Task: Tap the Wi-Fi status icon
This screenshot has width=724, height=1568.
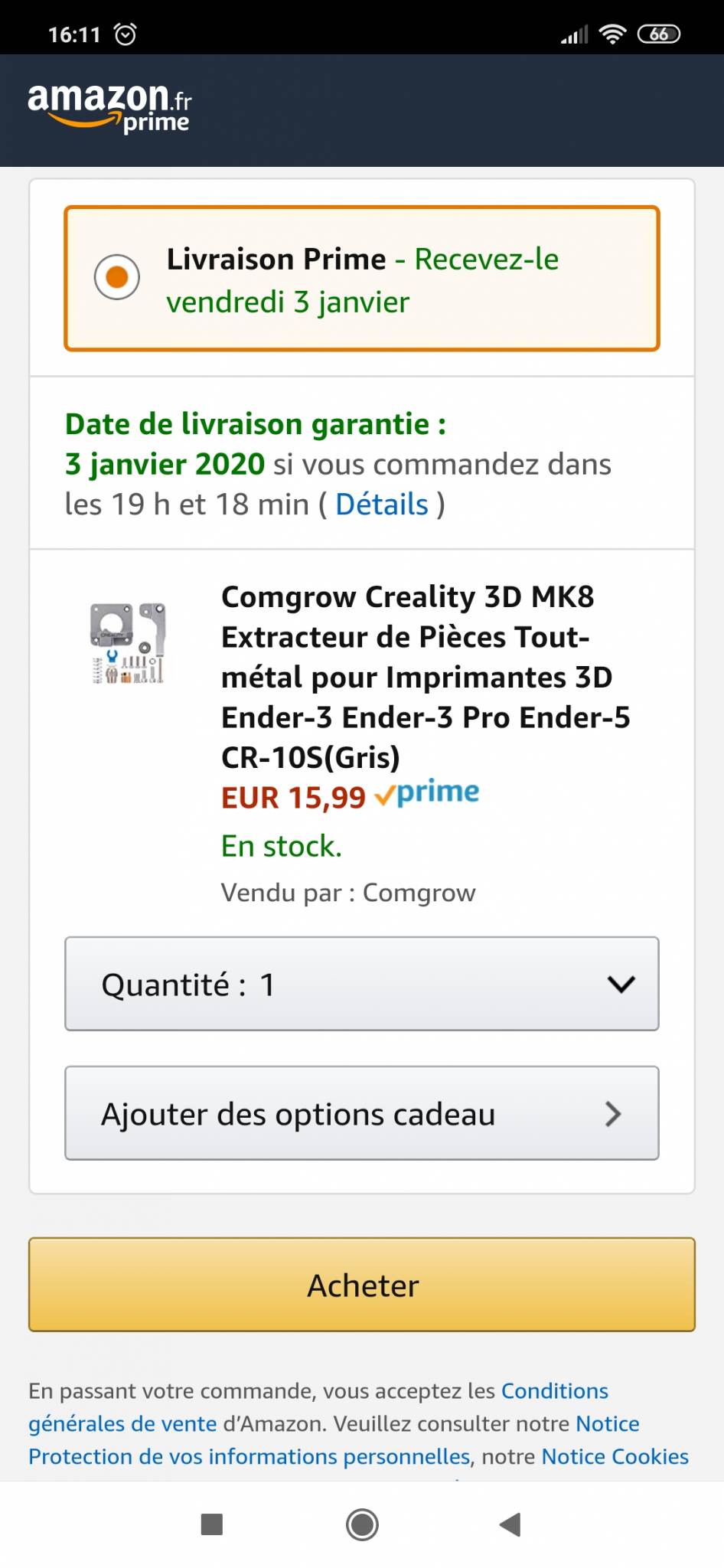Action: tap(612, 34)
